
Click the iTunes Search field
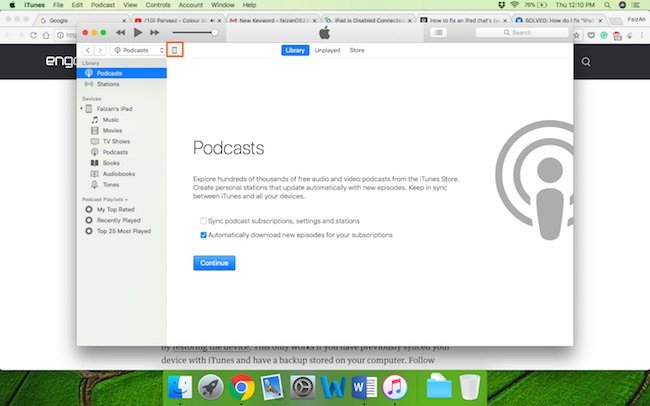pos(522,32)
